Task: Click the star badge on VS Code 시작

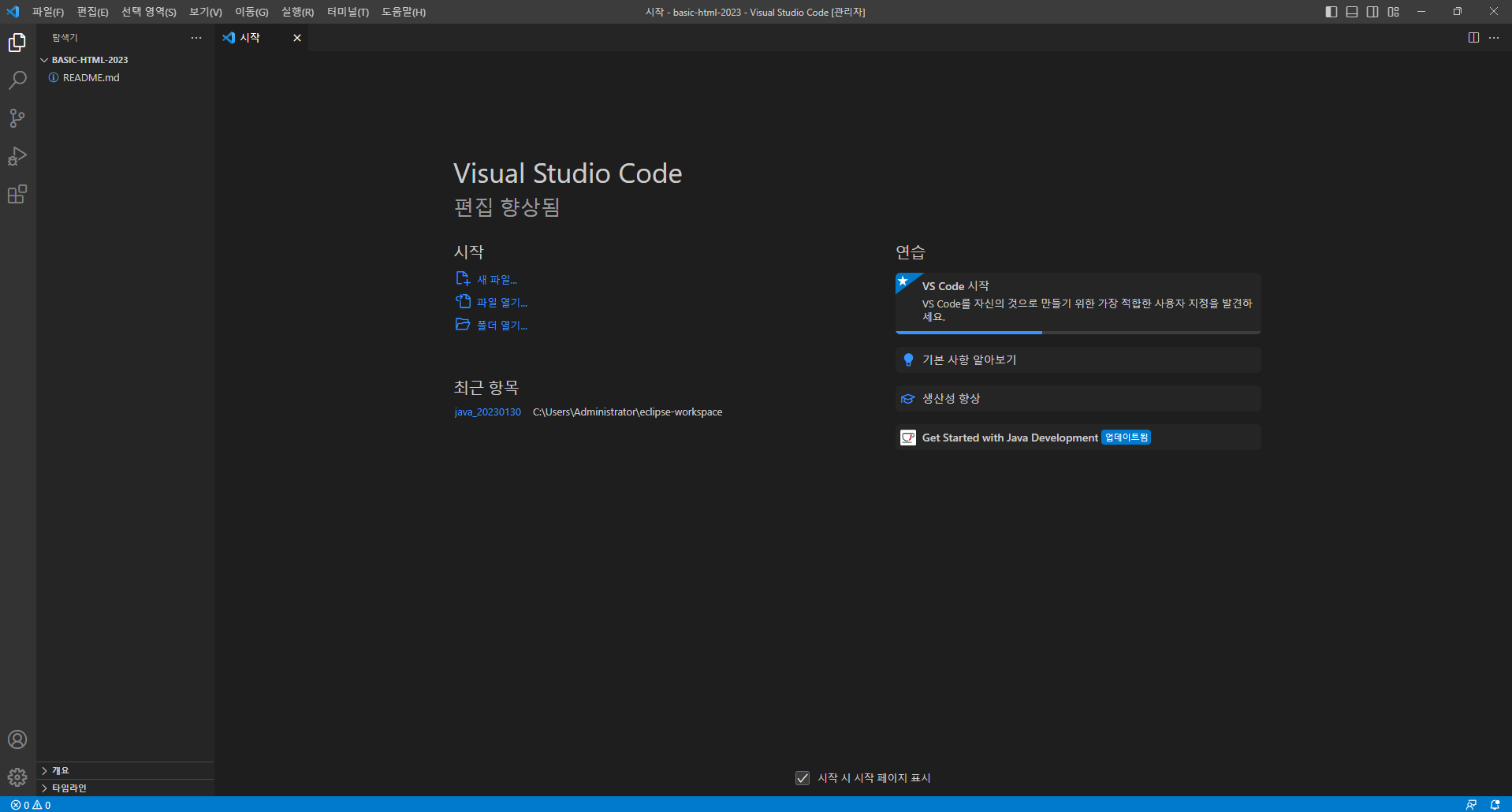Action: coord(903,281)
